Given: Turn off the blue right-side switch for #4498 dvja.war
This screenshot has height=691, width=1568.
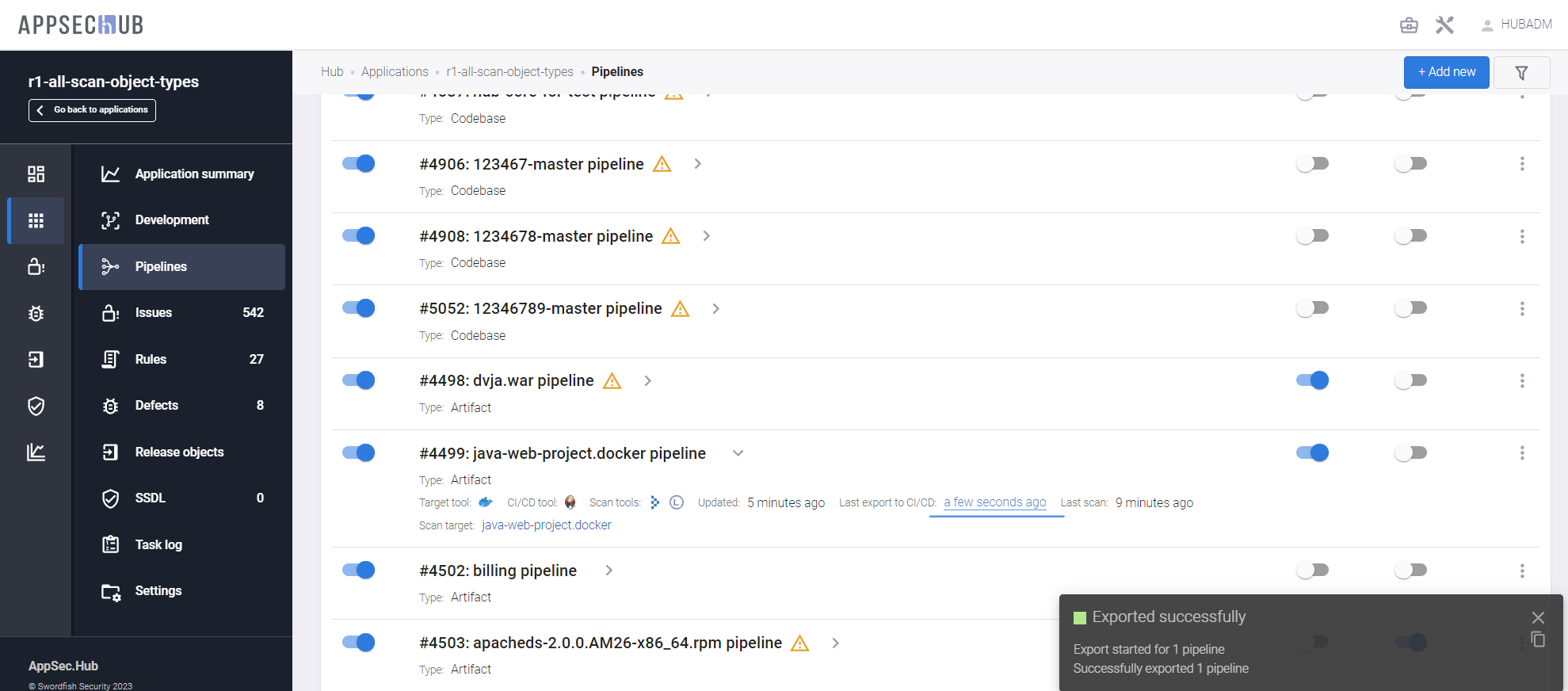Looking at the screenshot, I should tap(1312, 380).
